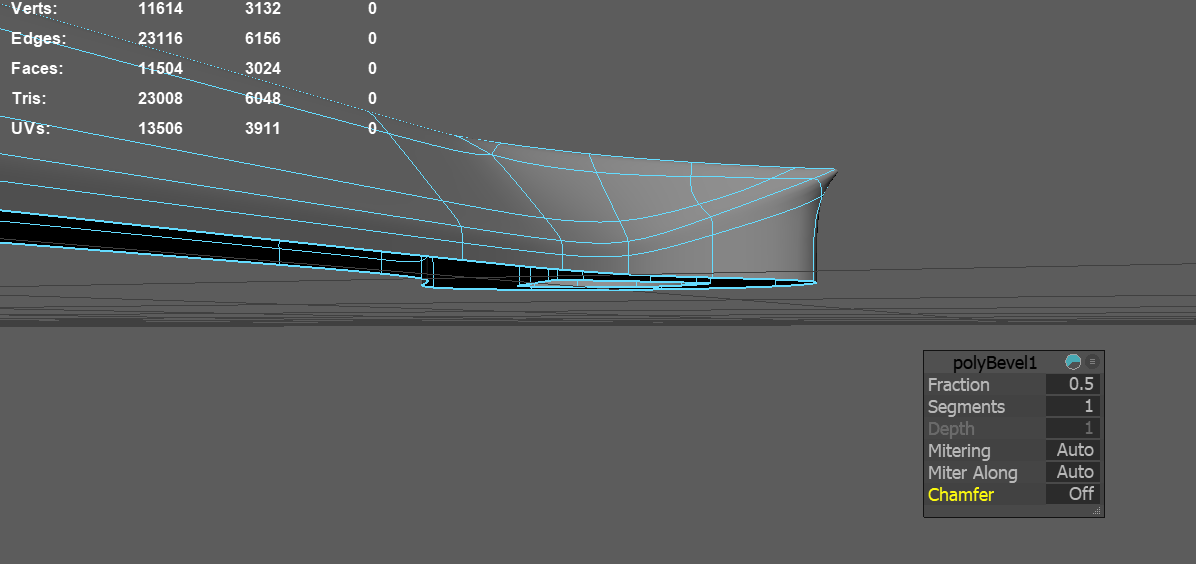Click the UVs count 3911
The image size is (1196, 564).
[x=262, y=128]
